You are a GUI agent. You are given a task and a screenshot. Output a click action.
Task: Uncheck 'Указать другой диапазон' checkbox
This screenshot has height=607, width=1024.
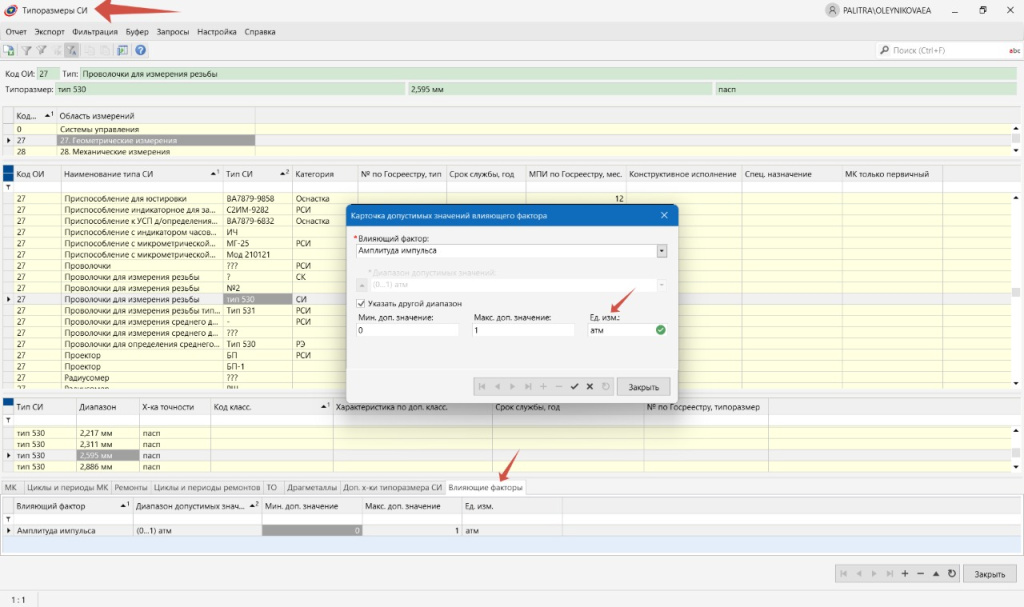(x=360, y=304)
